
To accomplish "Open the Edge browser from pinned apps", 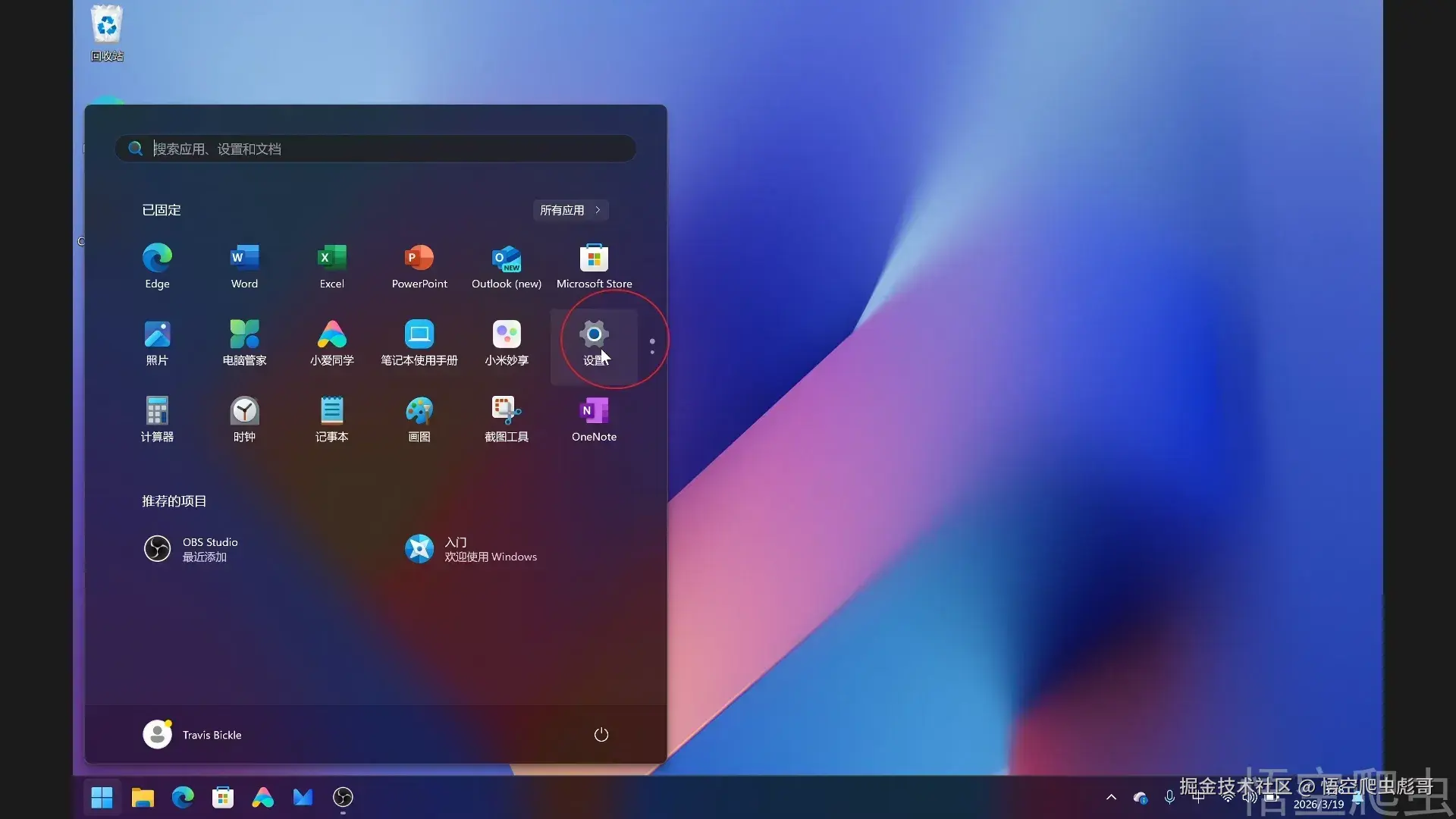I will point(157,265).
